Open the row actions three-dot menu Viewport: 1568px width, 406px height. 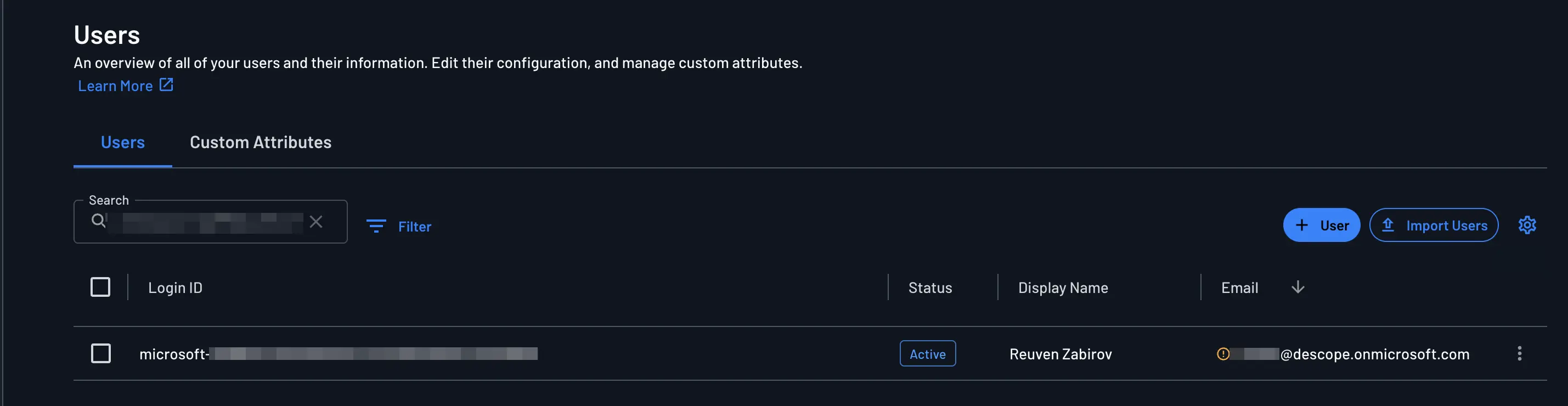pos(1519,354)
